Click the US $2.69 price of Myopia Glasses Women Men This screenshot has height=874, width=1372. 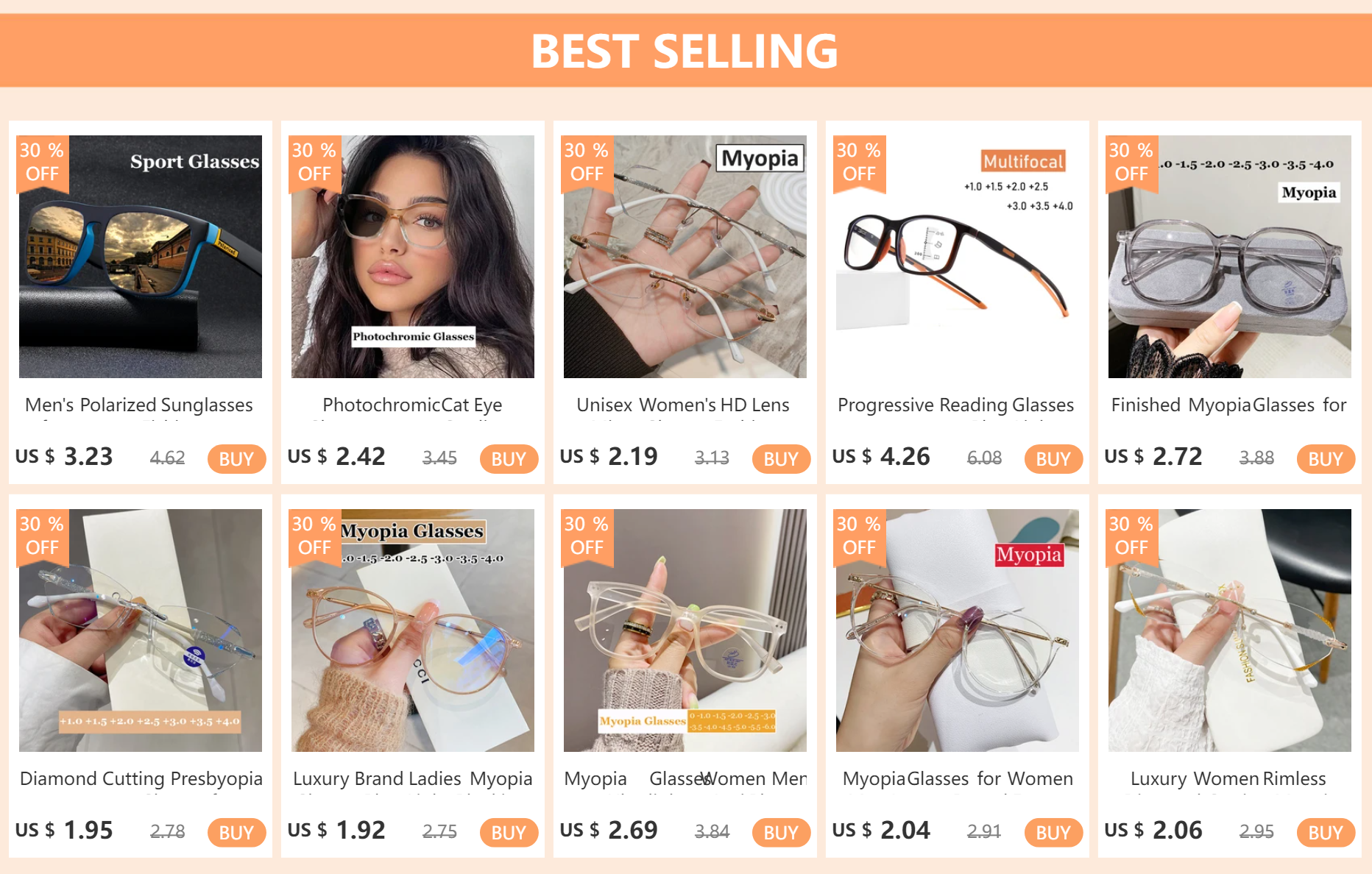coord(609,830)
